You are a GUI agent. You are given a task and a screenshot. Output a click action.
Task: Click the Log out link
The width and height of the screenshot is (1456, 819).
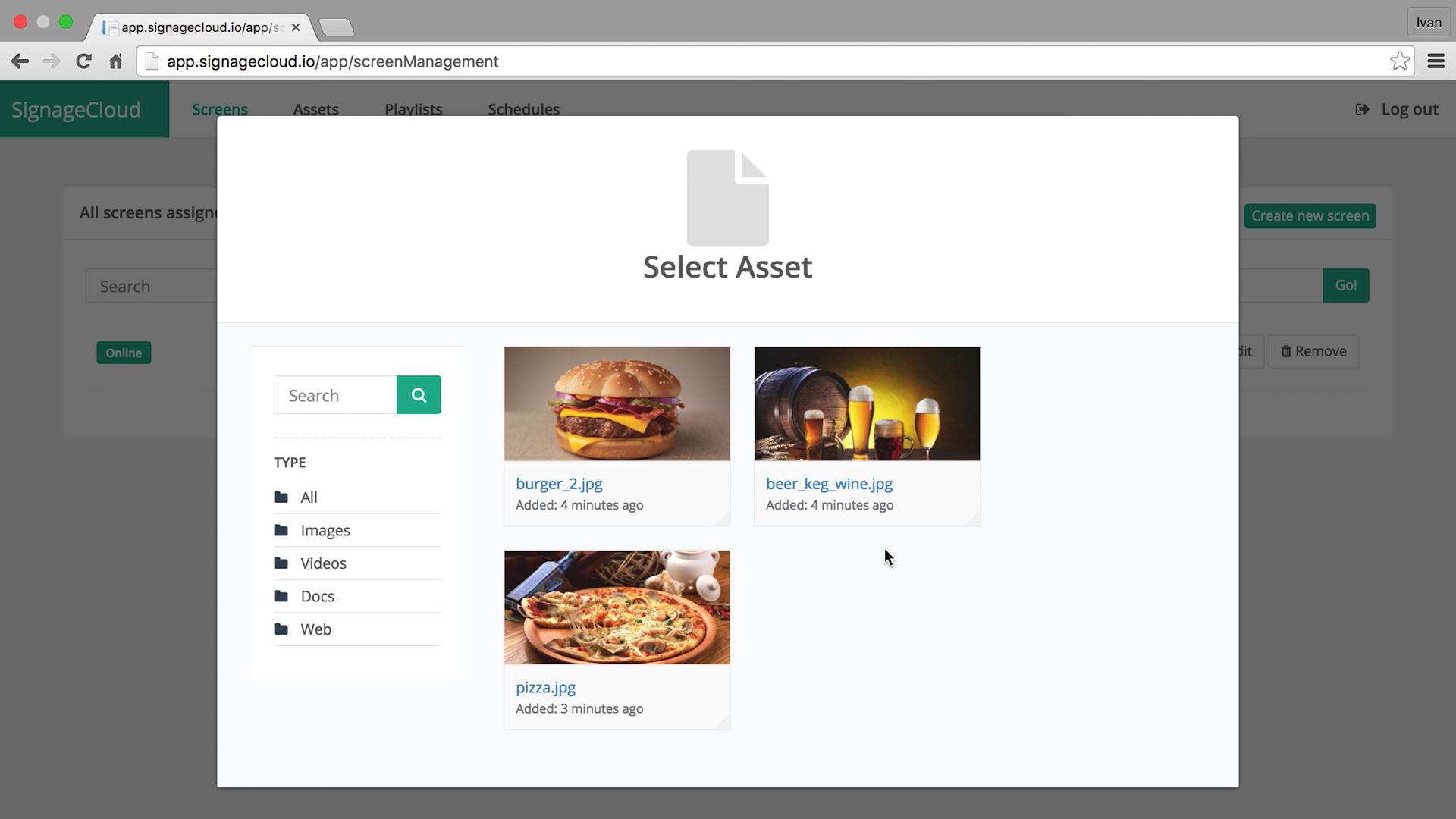tap(1409, 109)
